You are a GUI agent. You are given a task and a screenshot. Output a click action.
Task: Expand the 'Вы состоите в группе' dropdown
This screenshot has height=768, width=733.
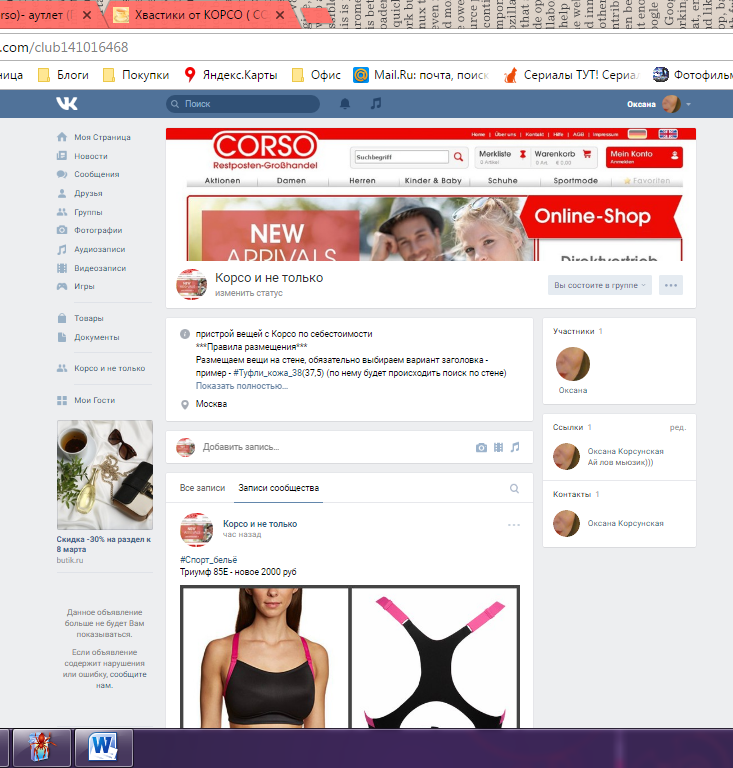[x=600, y=285]
